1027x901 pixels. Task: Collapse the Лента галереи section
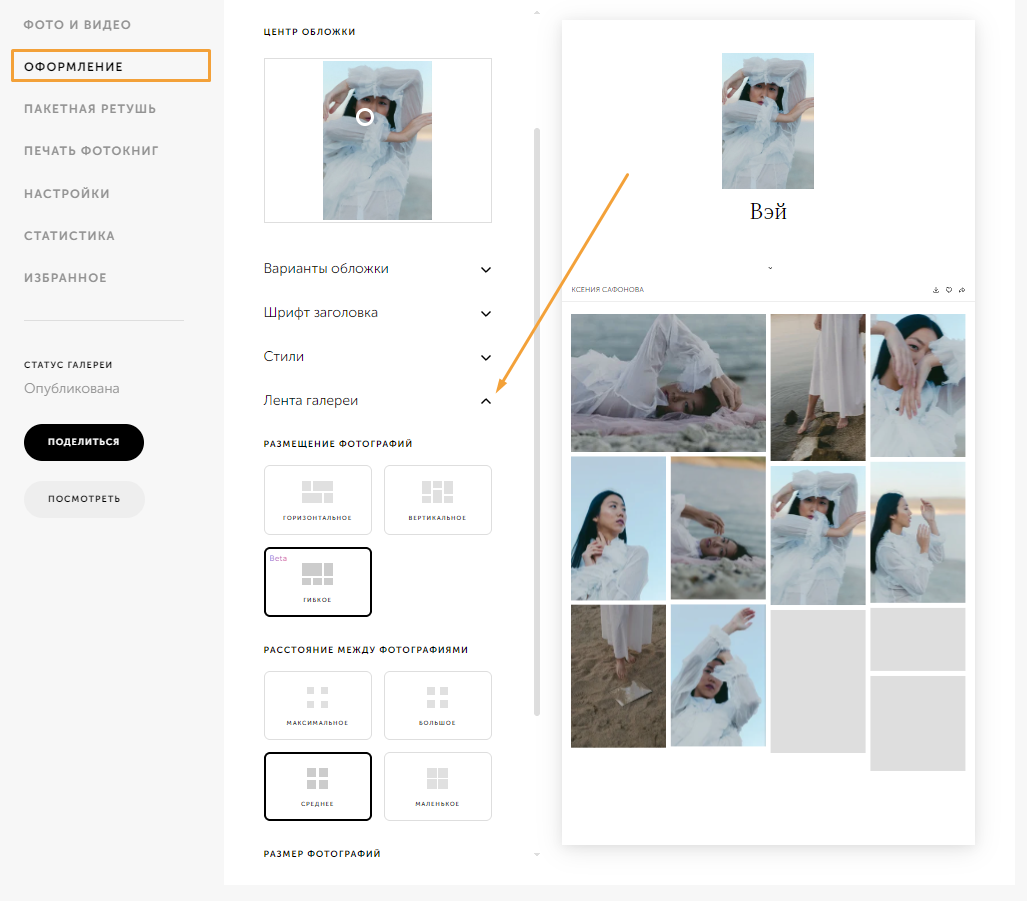click(x=377, y=401)
